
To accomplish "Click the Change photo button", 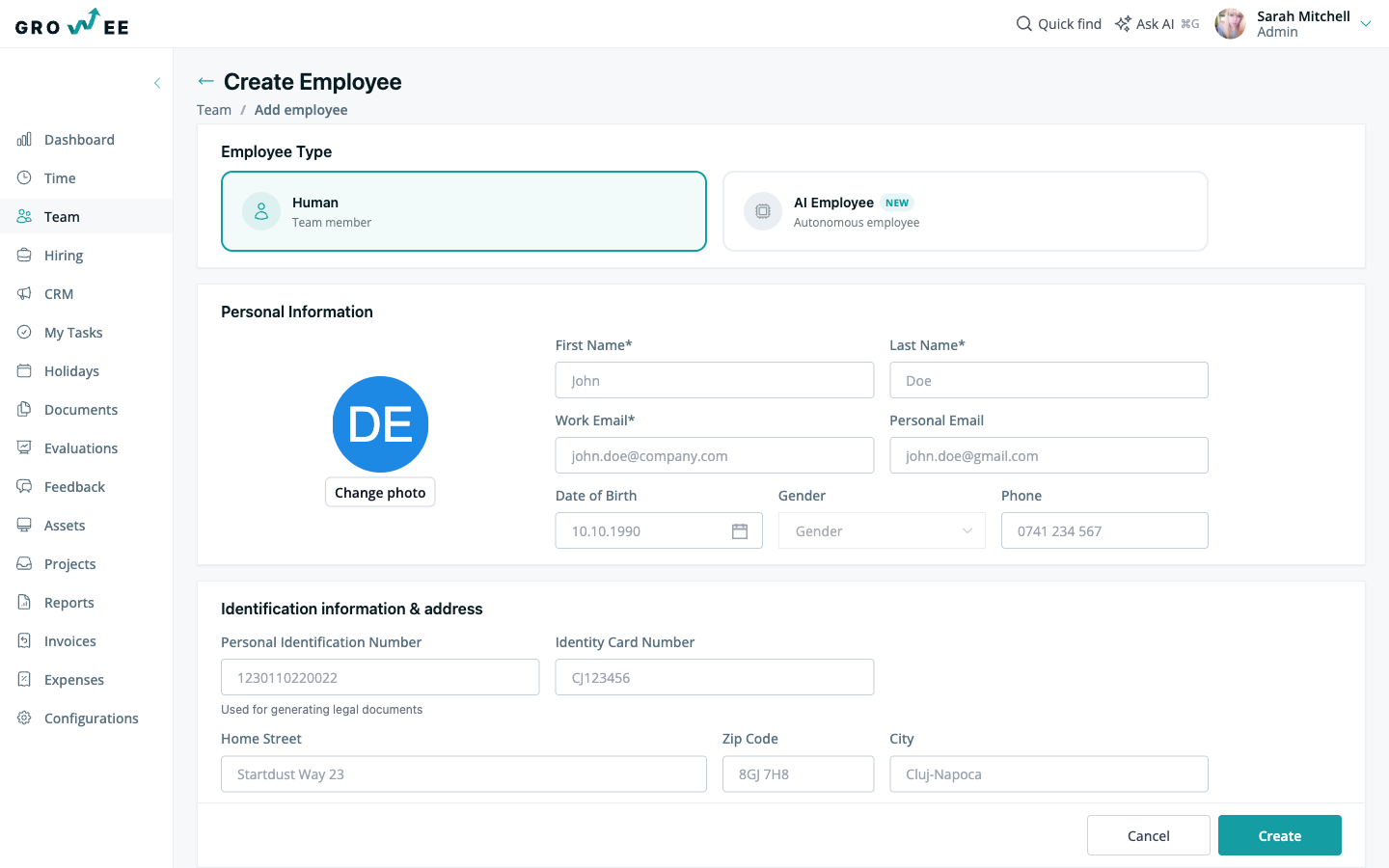I will coord(380,492).
